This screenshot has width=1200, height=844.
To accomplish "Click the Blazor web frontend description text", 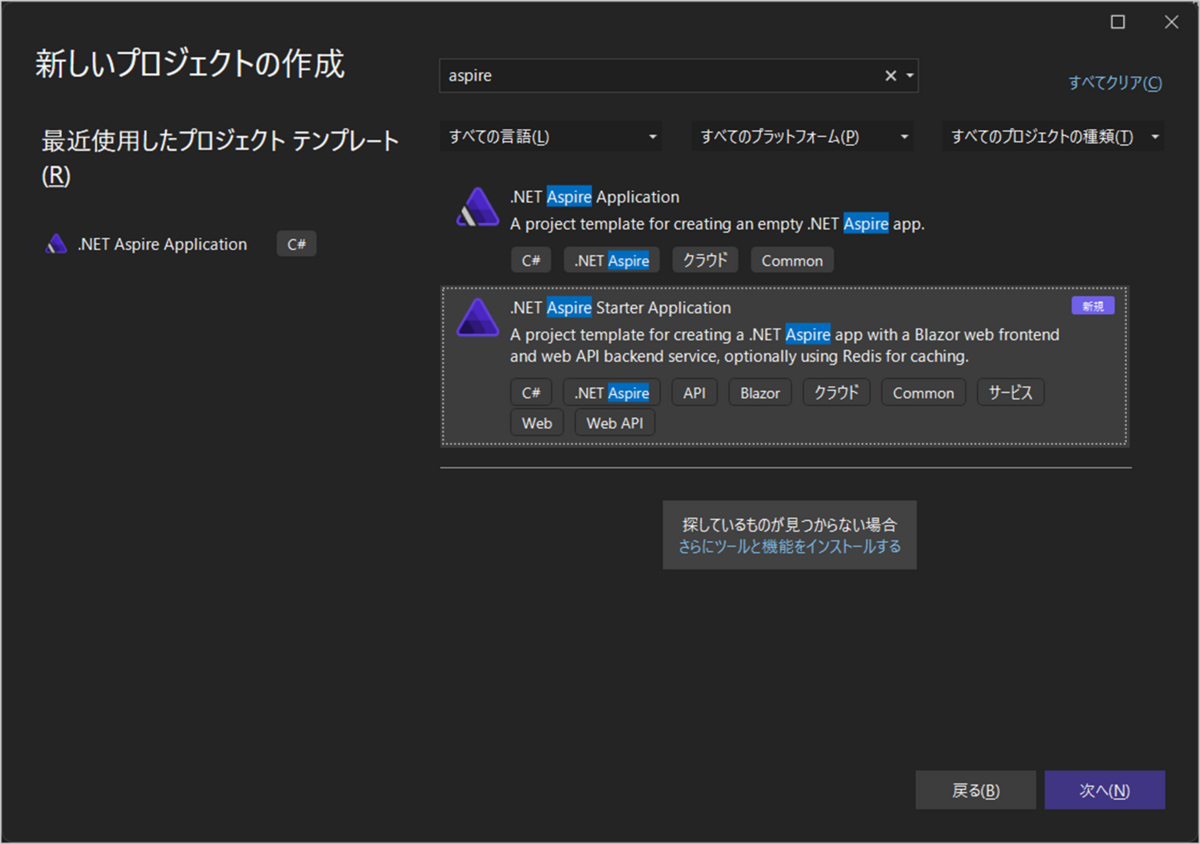I will tap(785, 345).
